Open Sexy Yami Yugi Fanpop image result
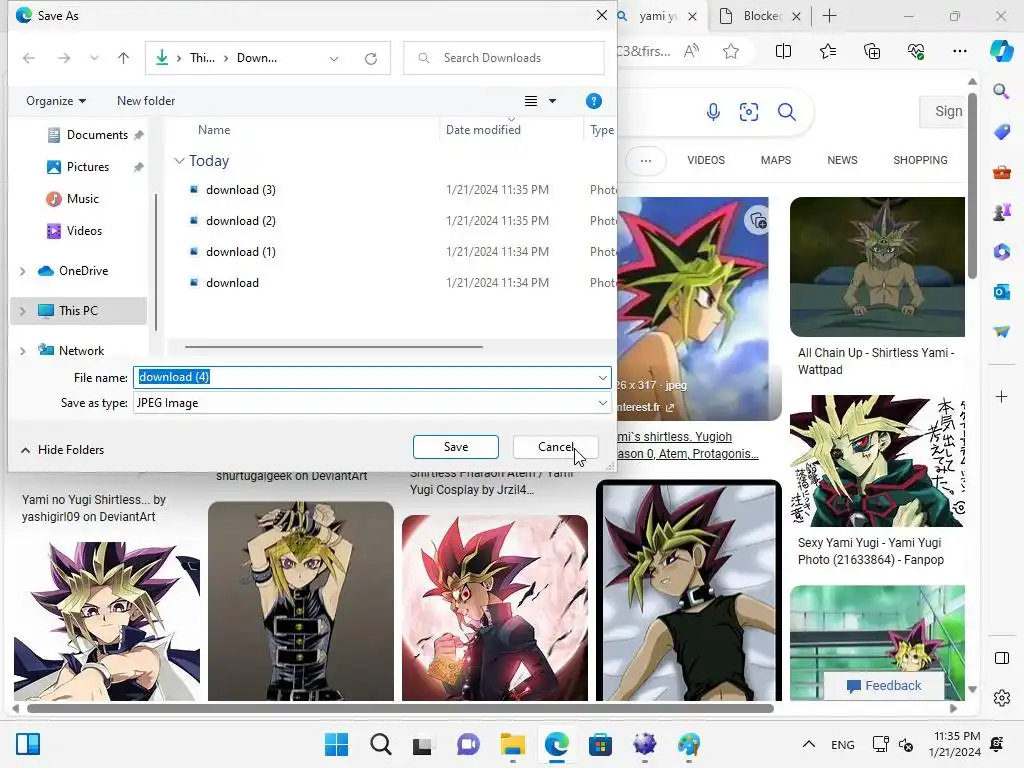 coord(877,460)
